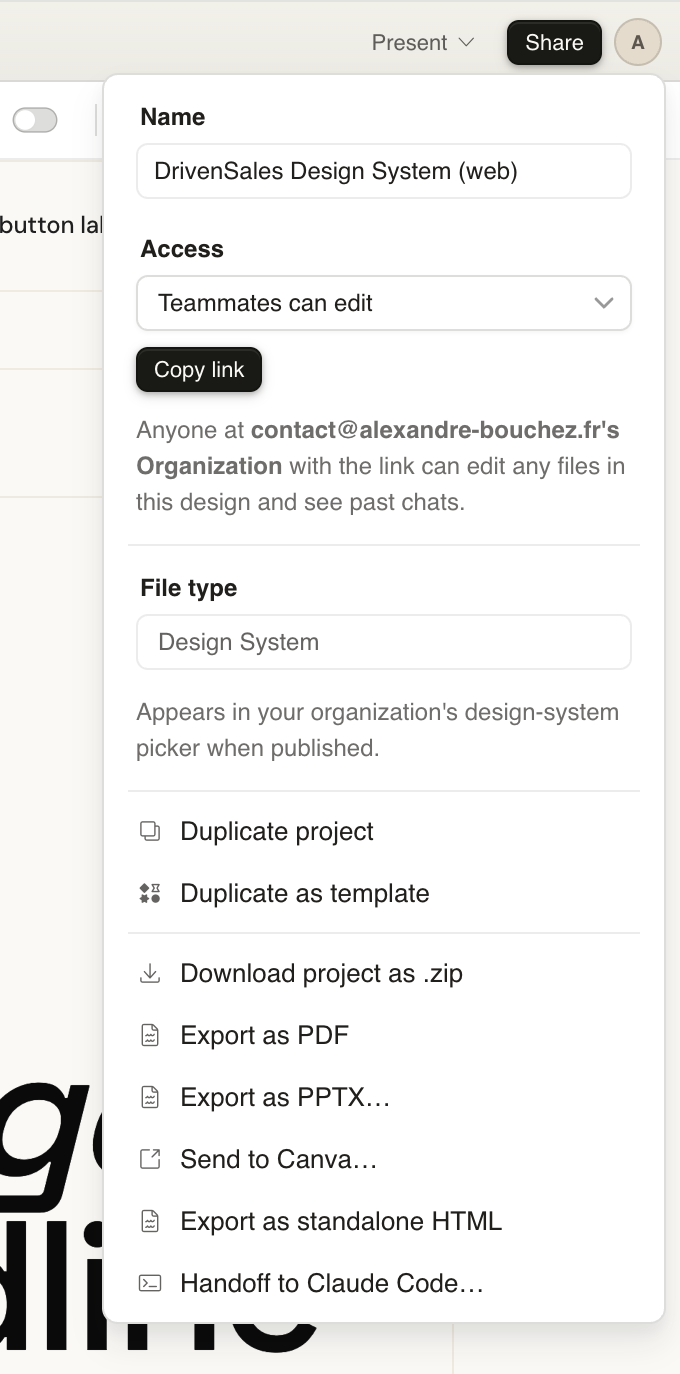The height and width of the screenshot is (1374, 680).
Task: Click the Duplicate as template shapes icon
Action: [150, 893]
